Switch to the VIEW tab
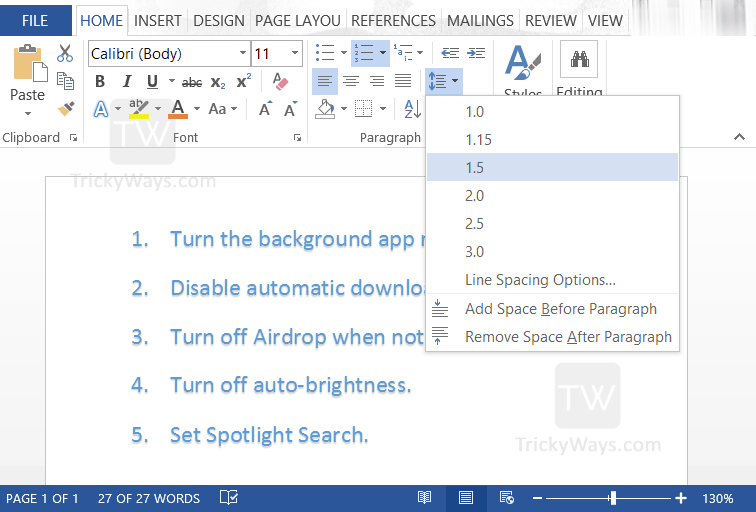This screenshot has height=512, width=756. coord(605,21)
